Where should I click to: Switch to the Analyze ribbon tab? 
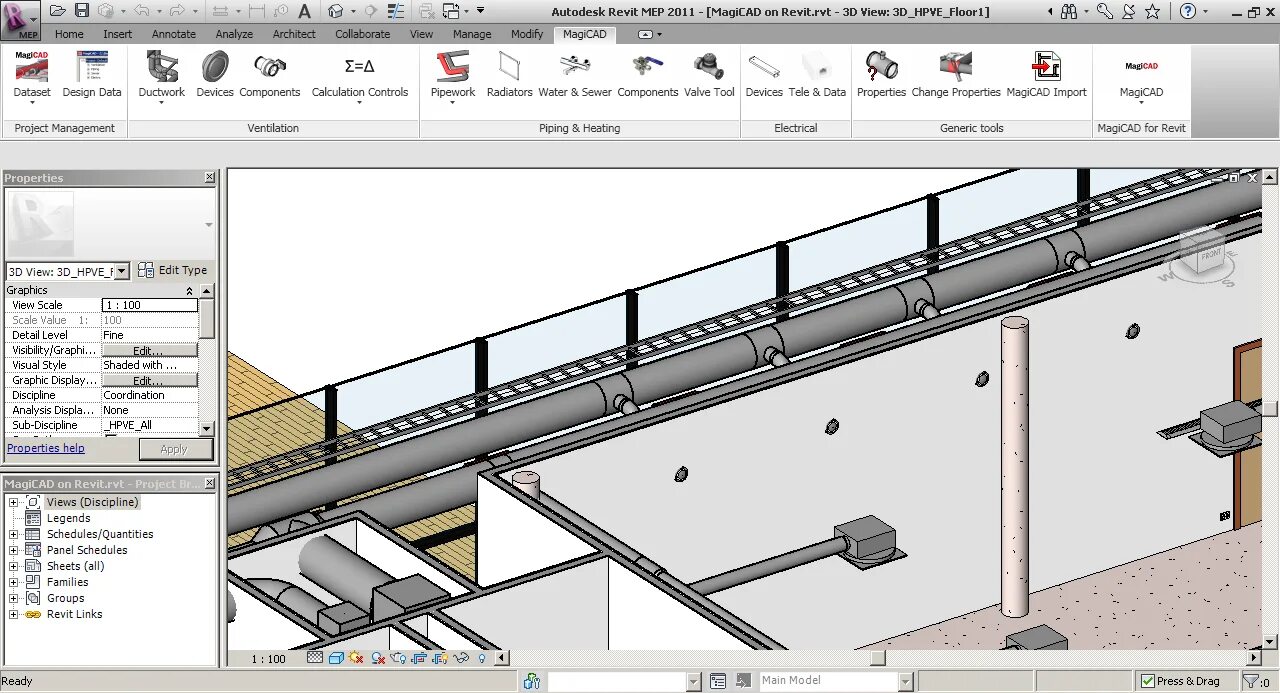coord(234,34)
